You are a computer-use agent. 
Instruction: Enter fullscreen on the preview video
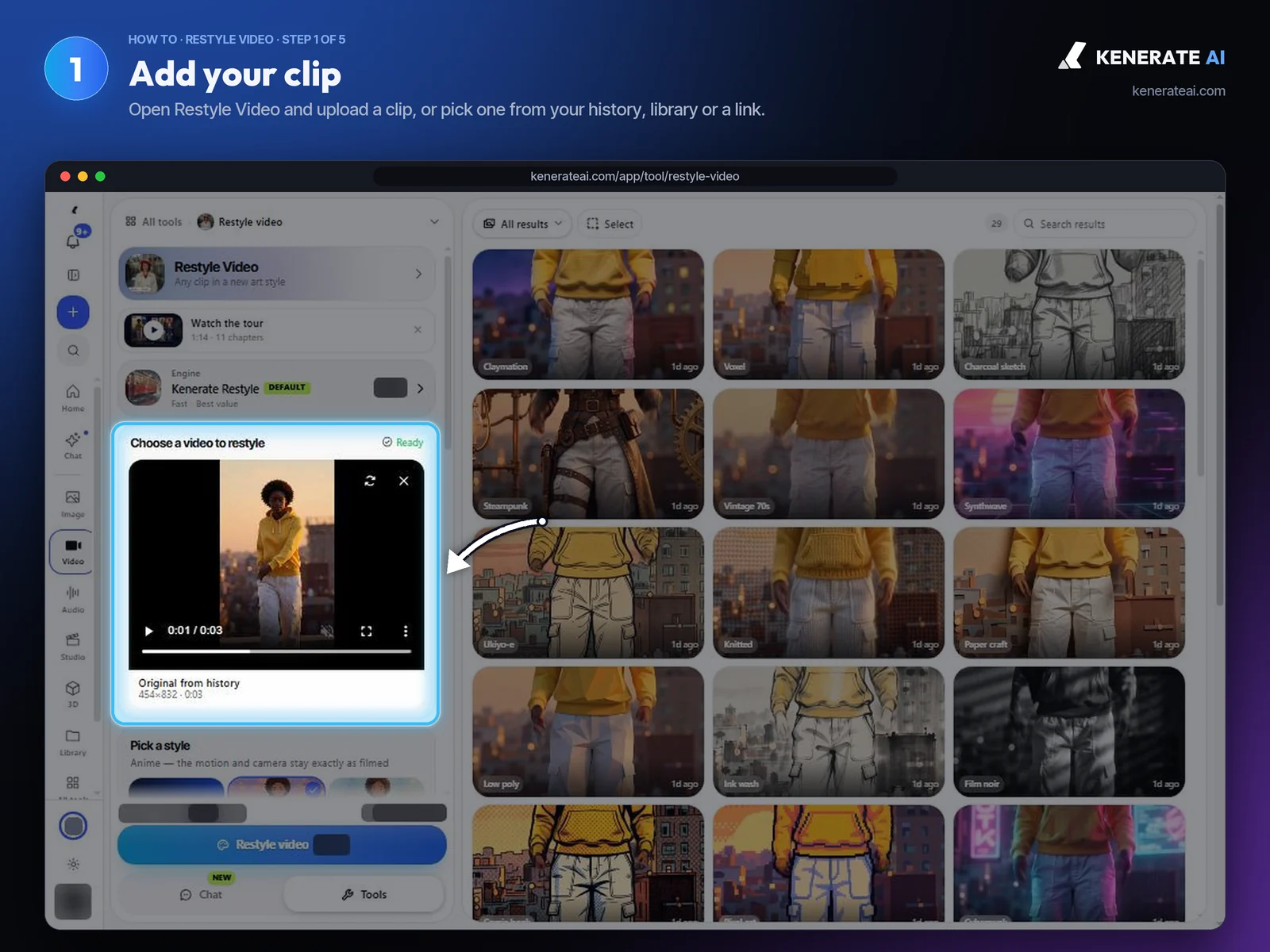[366, 631]
